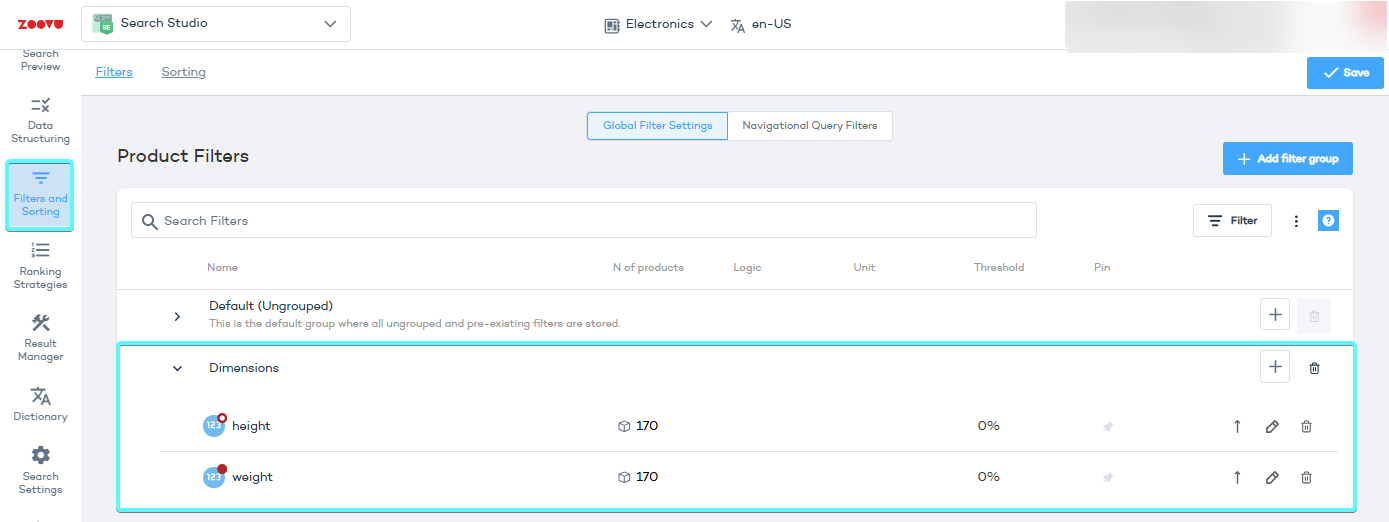This screenshot has height=522, width=1389.
Task: Open the three-dot more options menu
Action: pos(1296,221)
